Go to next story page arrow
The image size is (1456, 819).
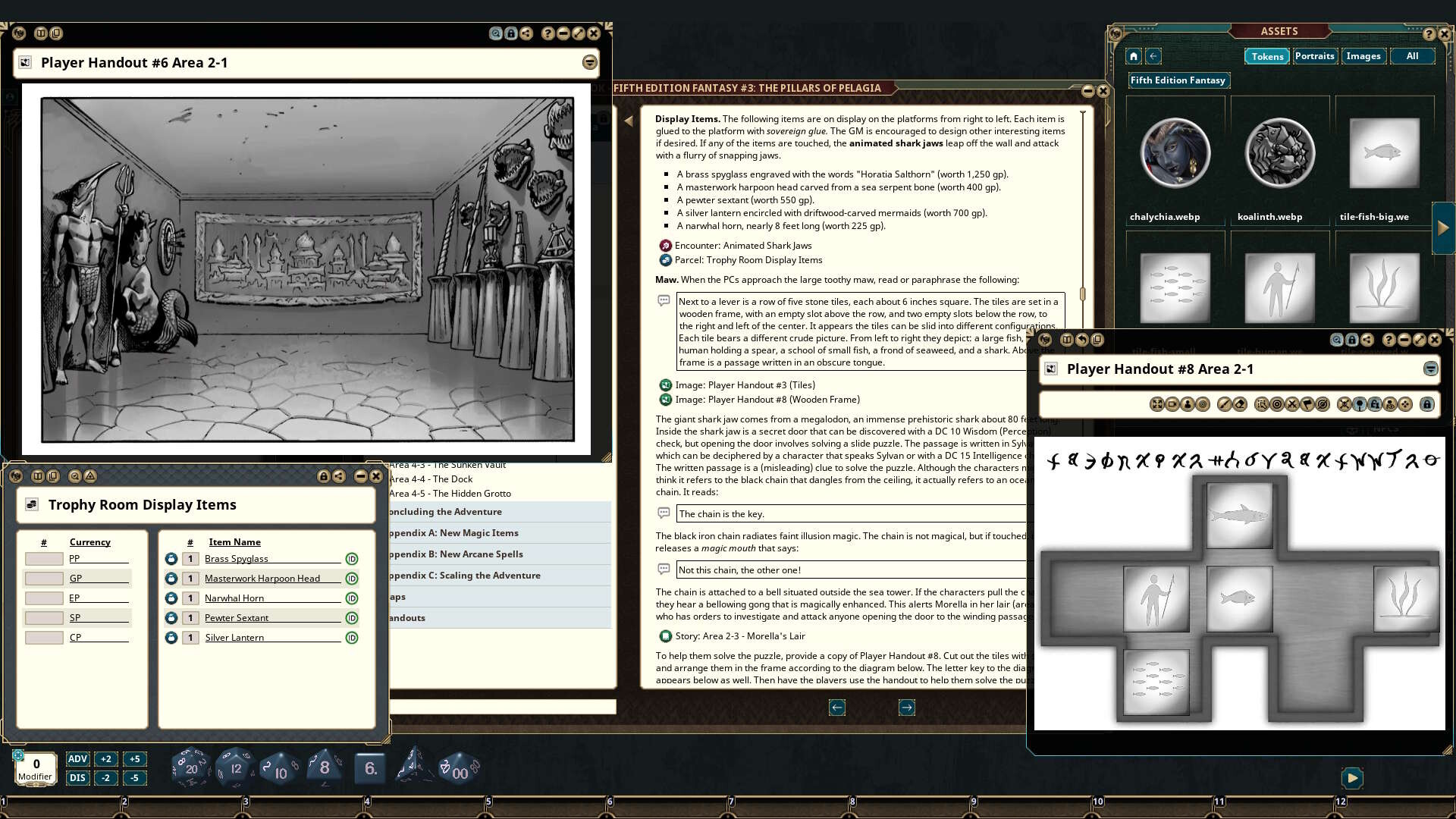click(907, 708)
